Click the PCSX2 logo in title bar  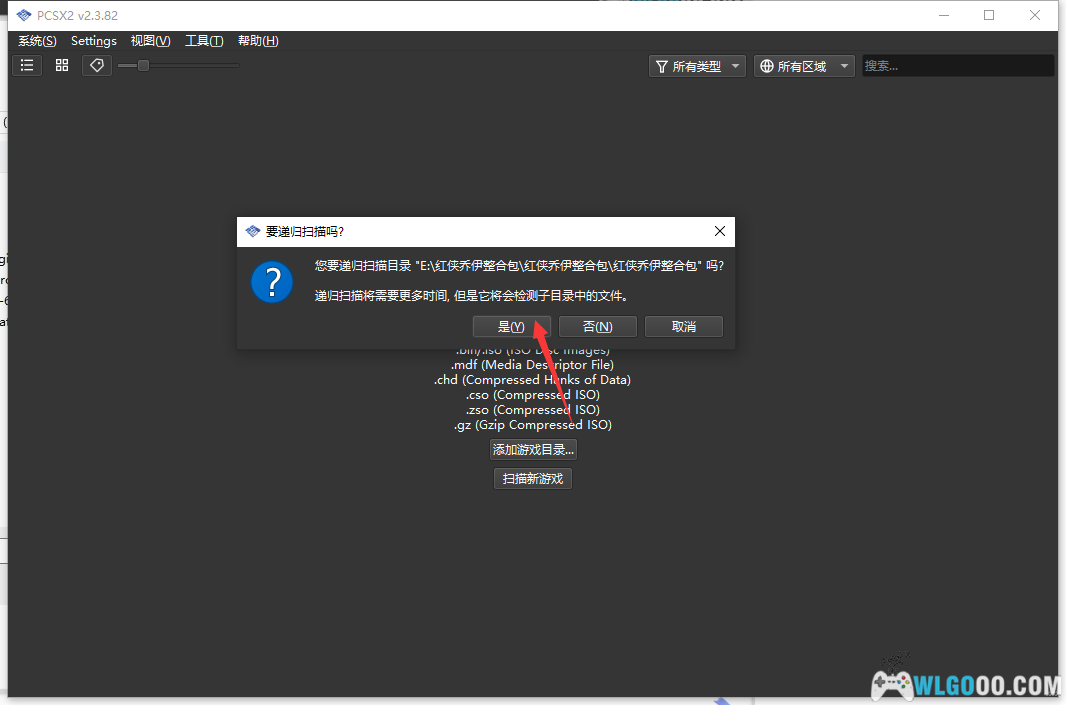click(24, 15)
